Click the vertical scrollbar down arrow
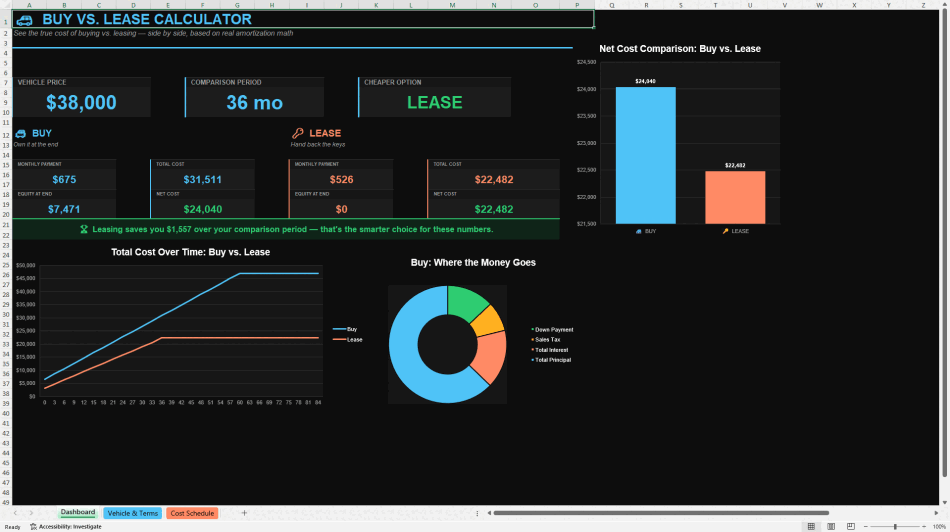This screenshot has height=532, width=950. [945, 502]
